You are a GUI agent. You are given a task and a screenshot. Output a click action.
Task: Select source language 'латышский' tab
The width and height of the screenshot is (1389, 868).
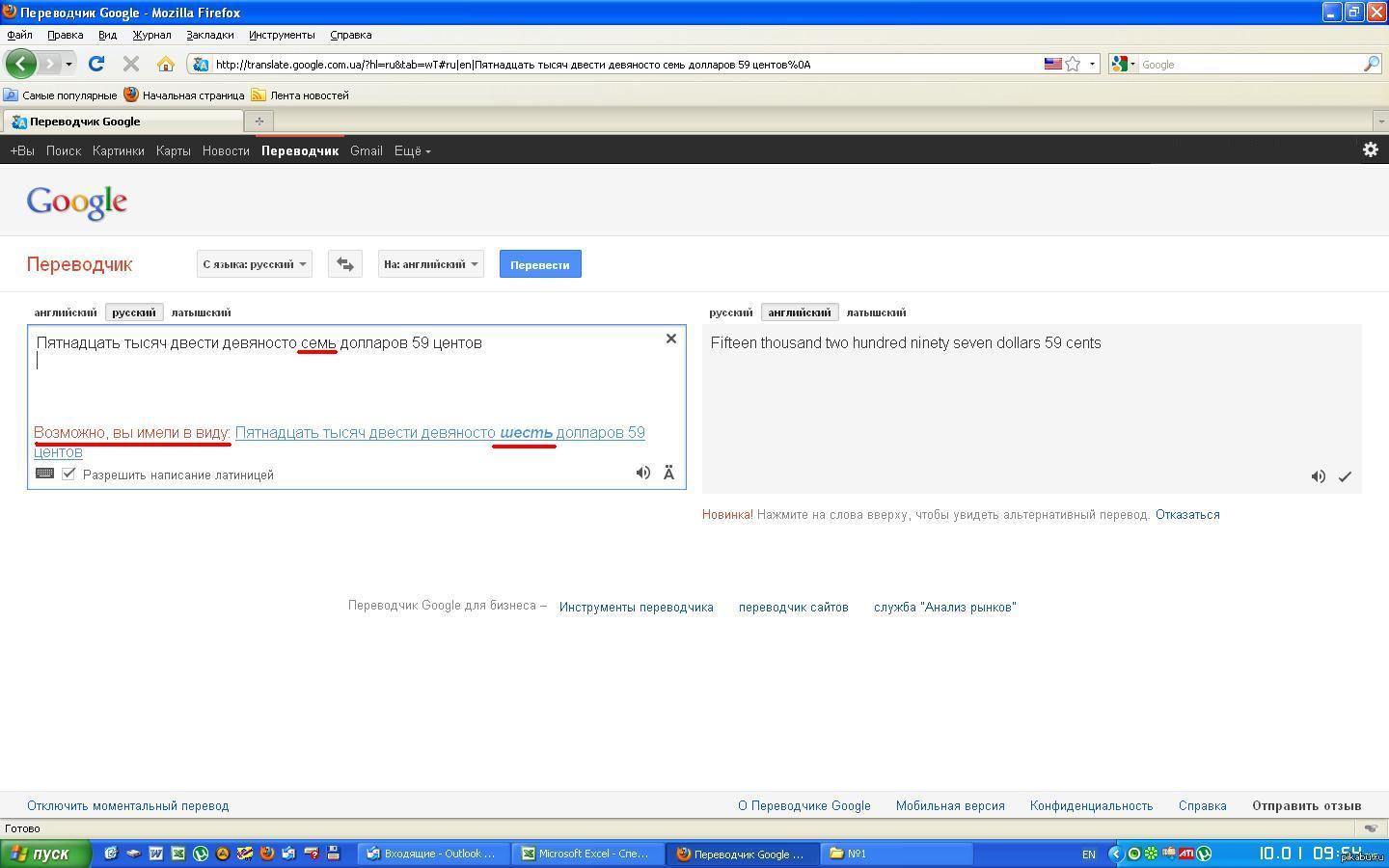[201, 312]
